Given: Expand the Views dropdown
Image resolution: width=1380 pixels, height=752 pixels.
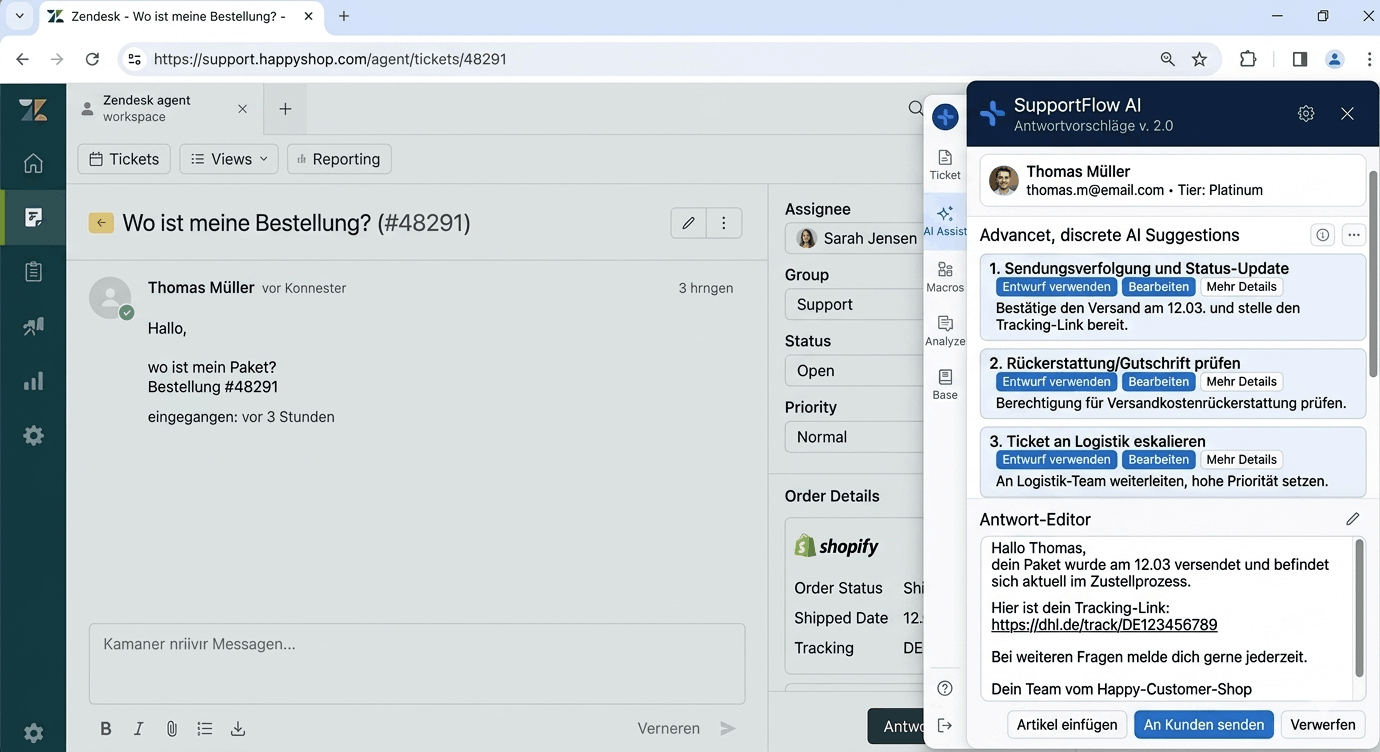Looking at the screenshot, I should 229,159.
